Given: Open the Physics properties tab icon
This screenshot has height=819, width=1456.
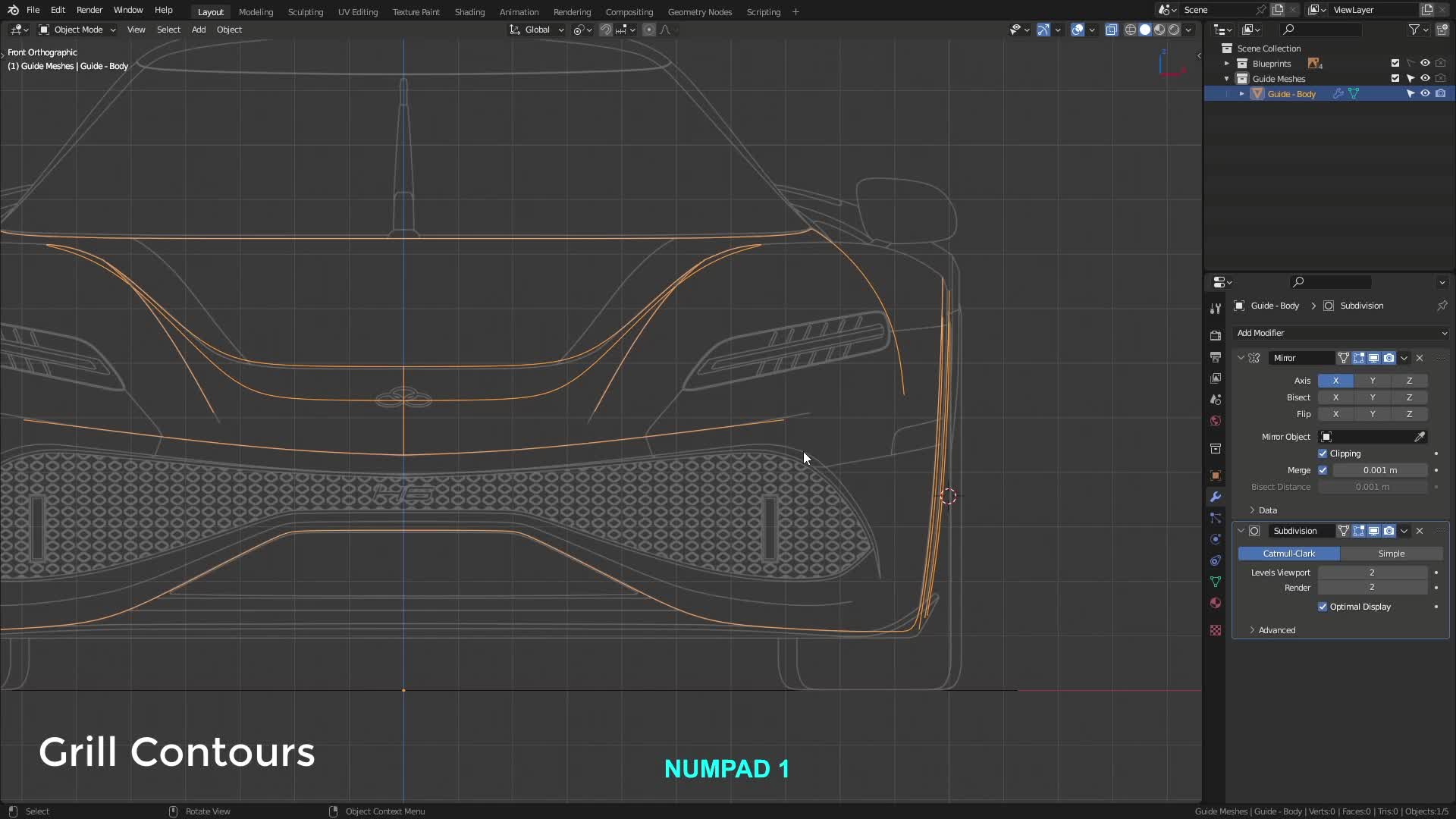Looking at the screenshot, I should click(x=1216, y=539).
